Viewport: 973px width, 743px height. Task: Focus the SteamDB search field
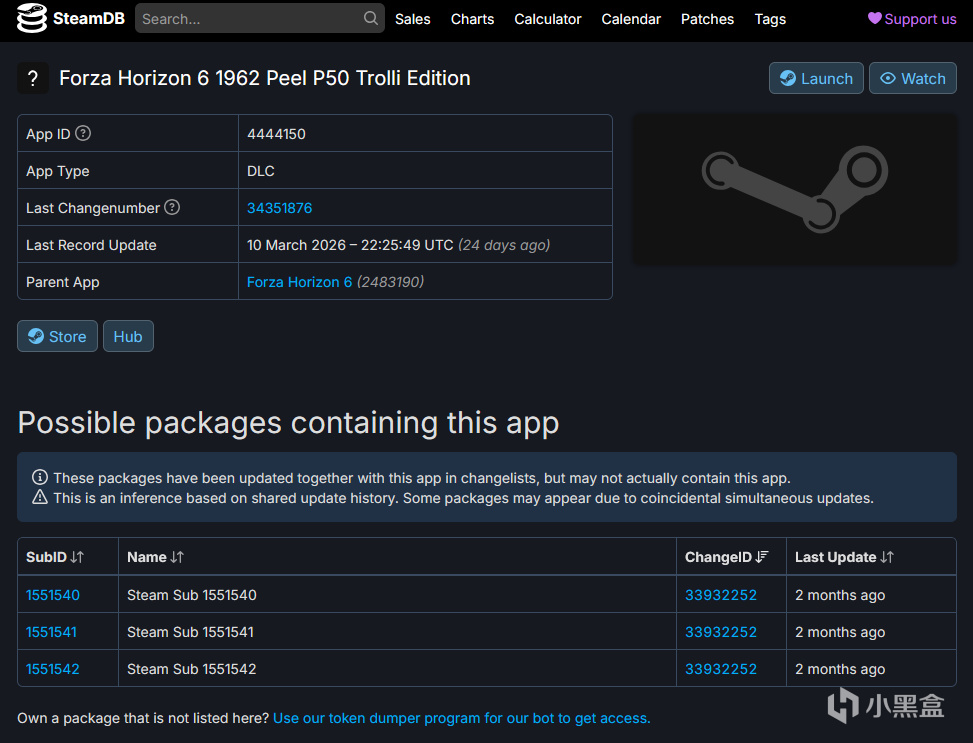tap(250, 19)
